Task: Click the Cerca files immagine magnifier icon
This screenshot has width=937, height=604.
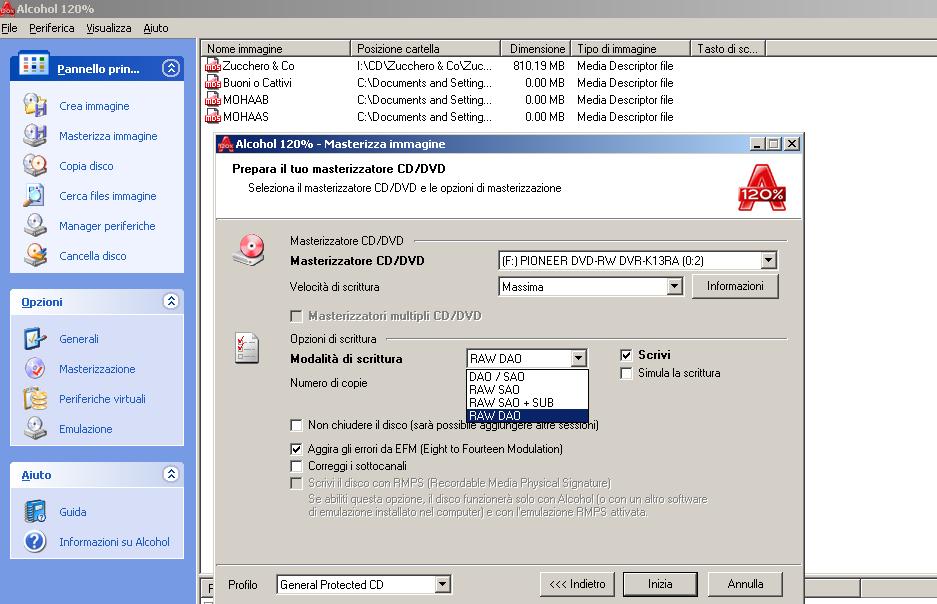Action: pos(35,195)
